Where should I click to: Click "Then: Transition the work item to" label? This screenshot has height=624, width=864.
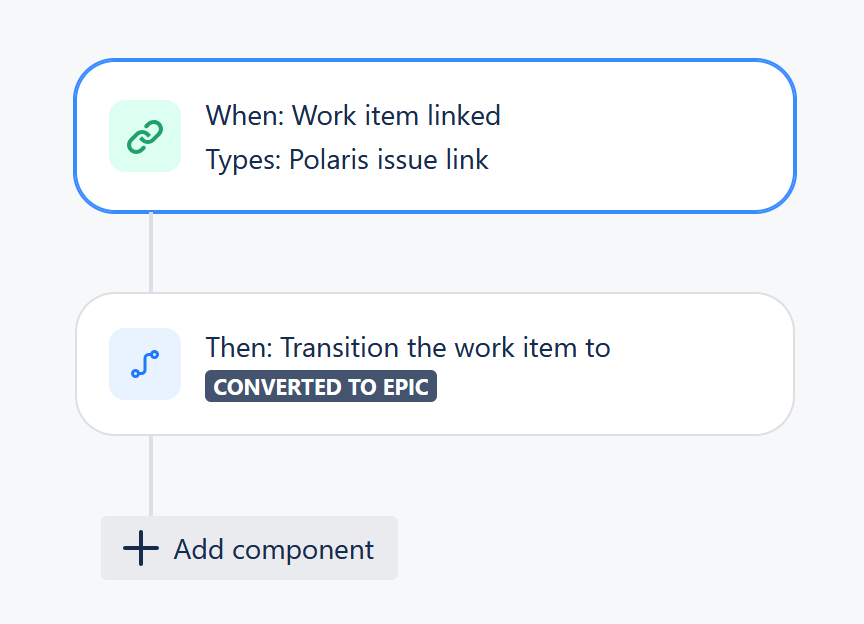point(408,348)
